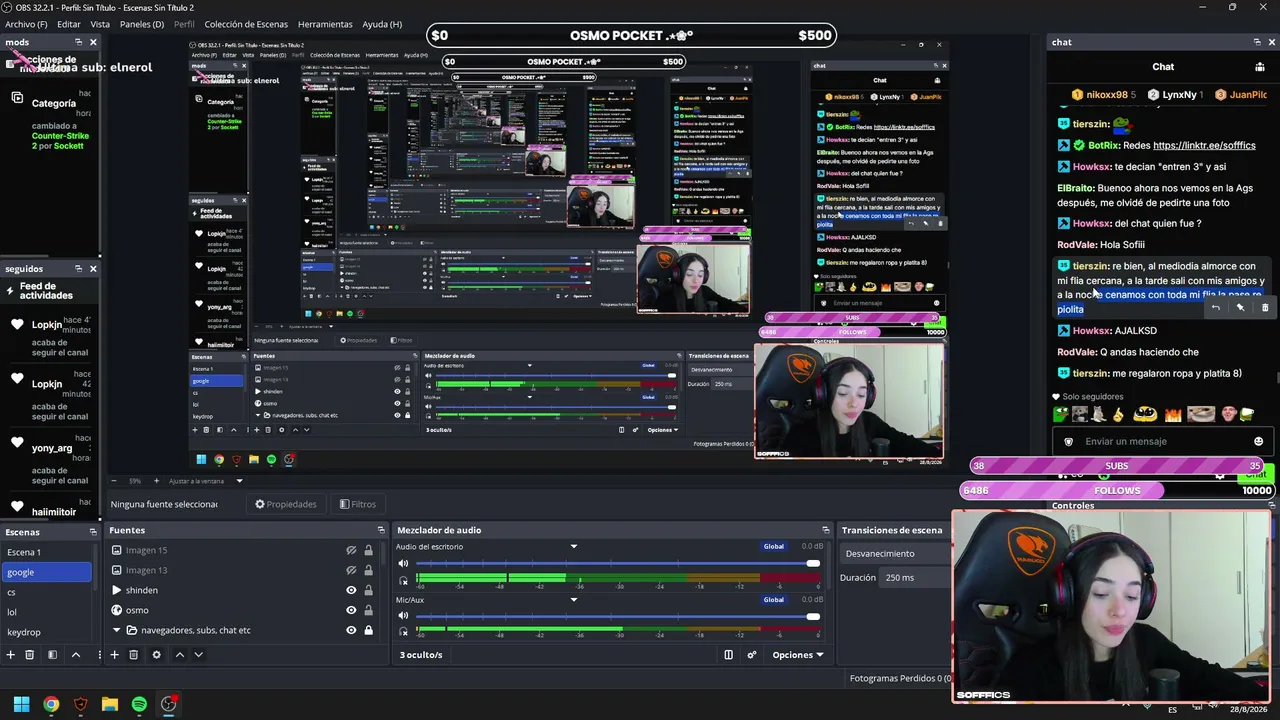Unlock the navegadores, subs, chat etc group
Viewport: 1280px width, 720px height.
click(368, 630)
